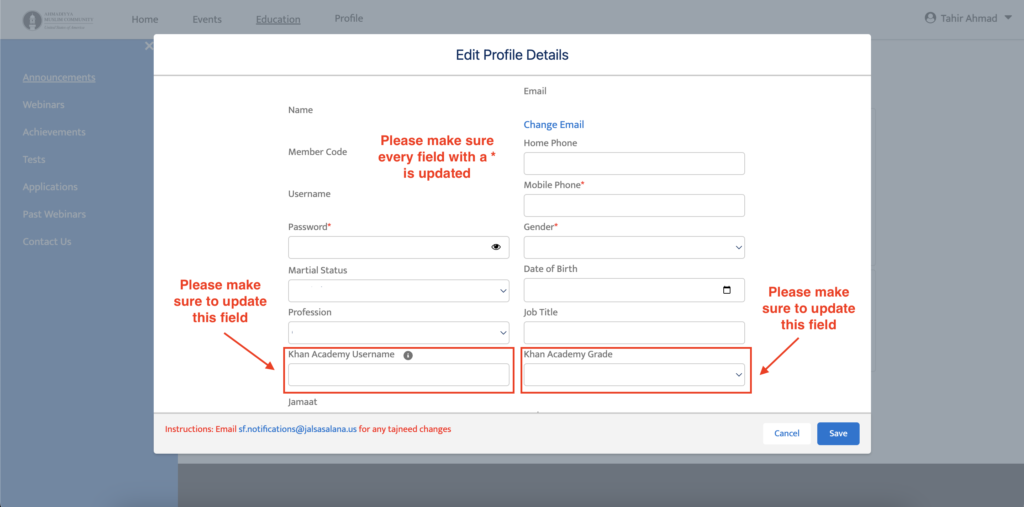Click the sf.notifications@jalsasalana.us email link
1024x507 pixels.
tap(297, 430)
